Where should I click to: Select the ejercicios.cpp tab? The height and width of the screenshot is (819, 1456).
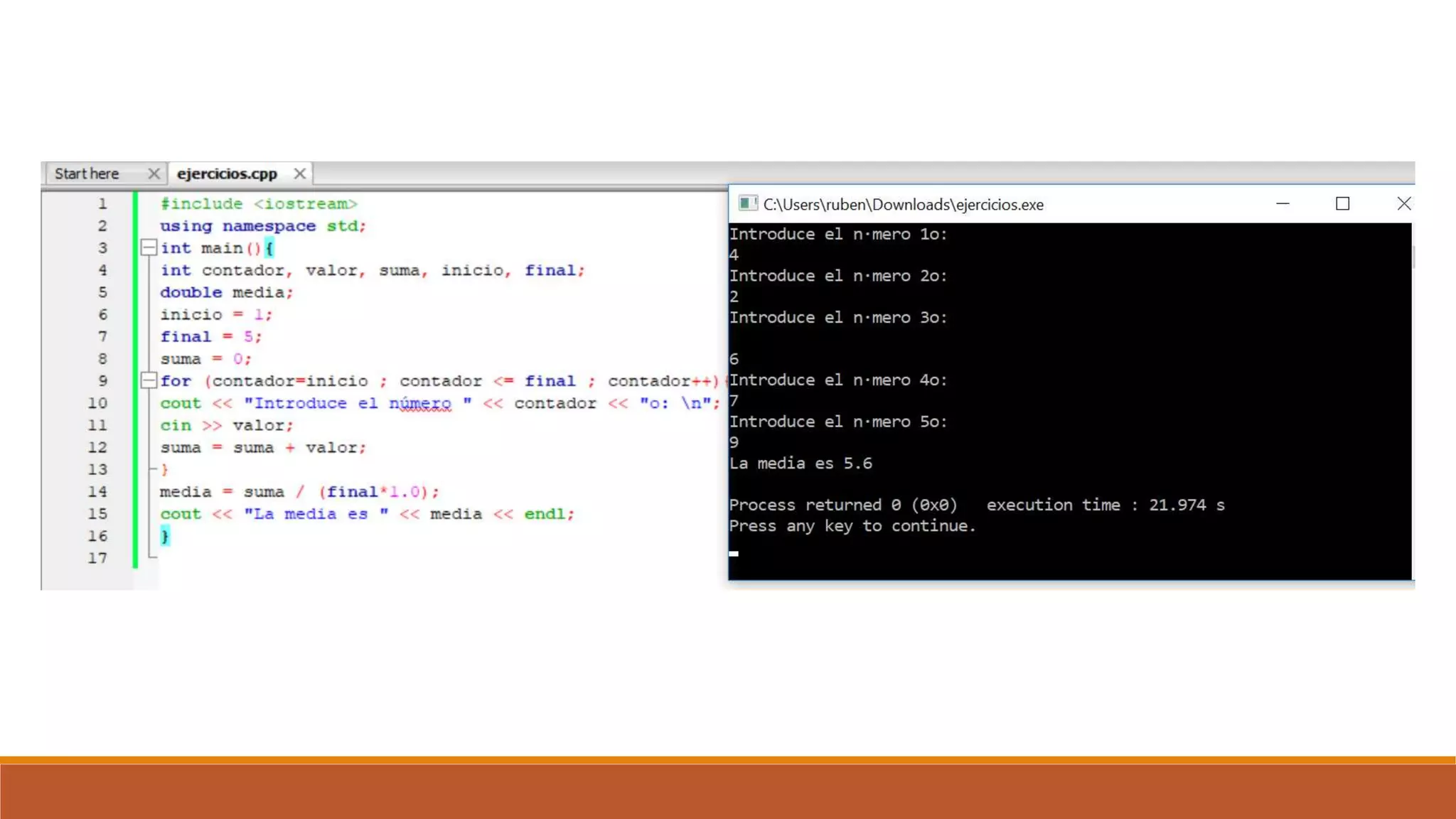tap(227, 173)
